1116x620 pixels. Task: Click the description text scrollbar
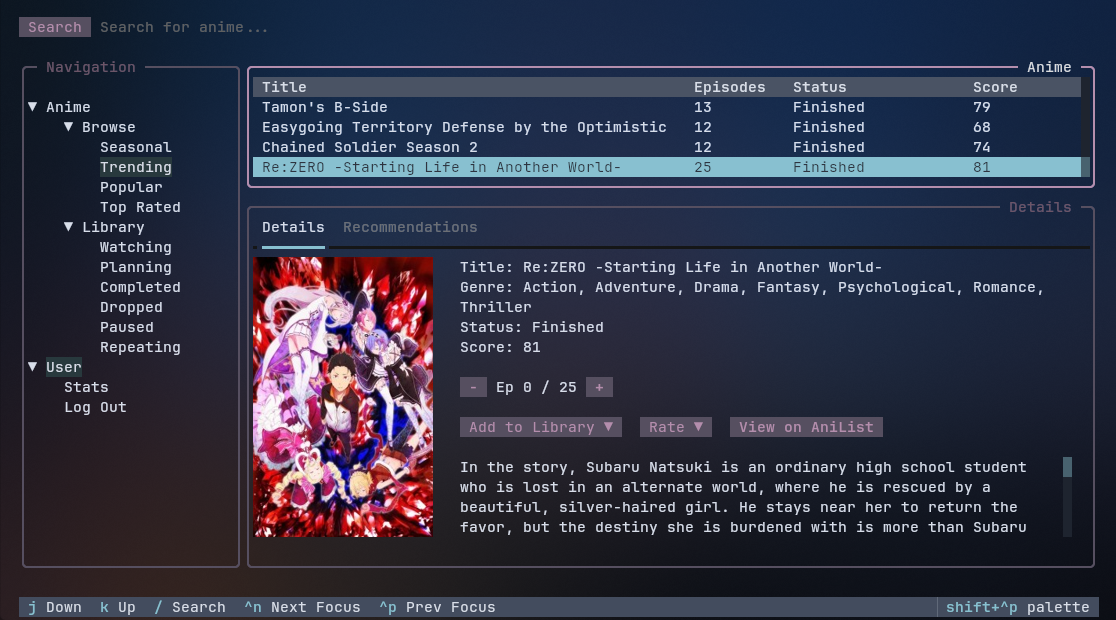[1067, 497]
